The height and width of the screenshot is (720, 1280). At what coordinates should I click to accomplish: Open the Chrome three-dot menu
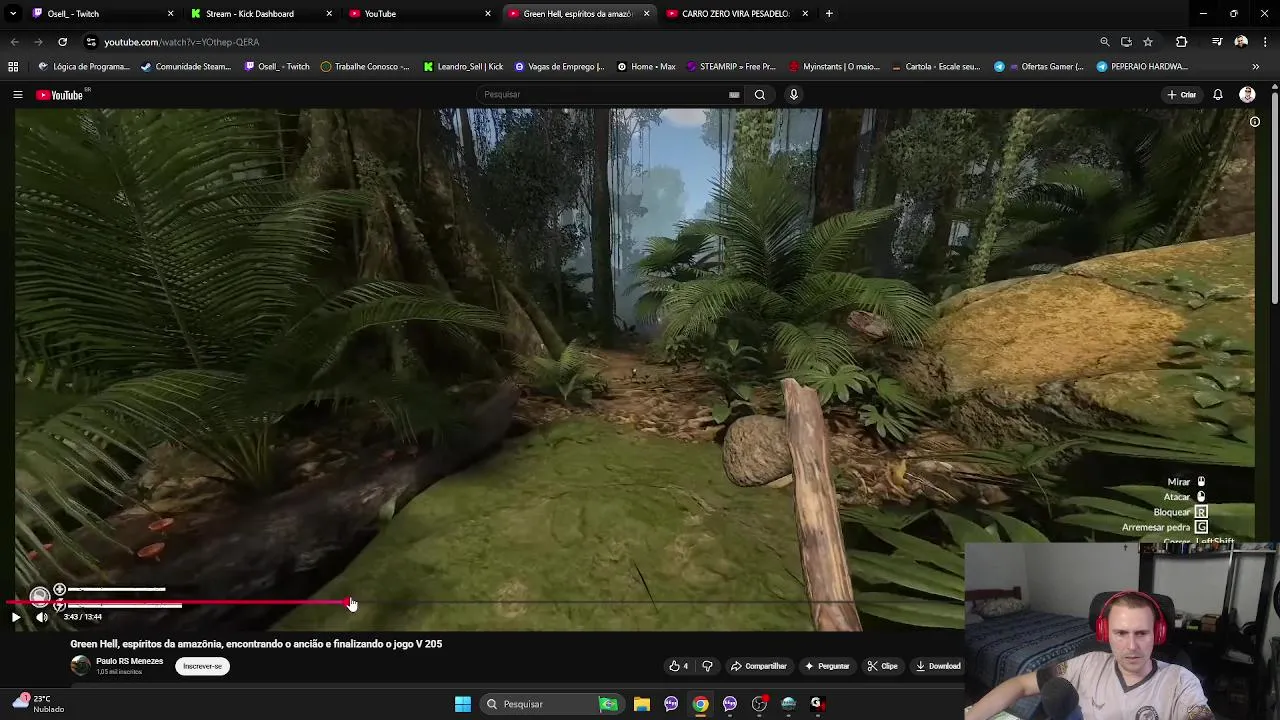(1266, 42)
